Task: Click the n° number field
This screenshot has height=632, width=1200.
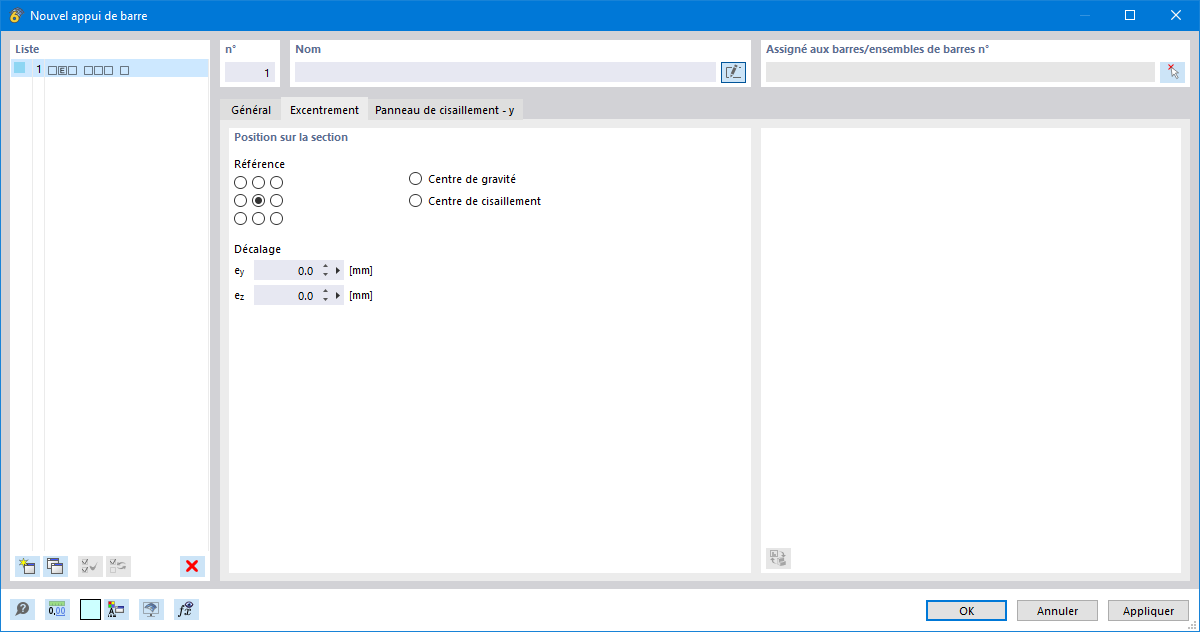Action: (250, 72)
